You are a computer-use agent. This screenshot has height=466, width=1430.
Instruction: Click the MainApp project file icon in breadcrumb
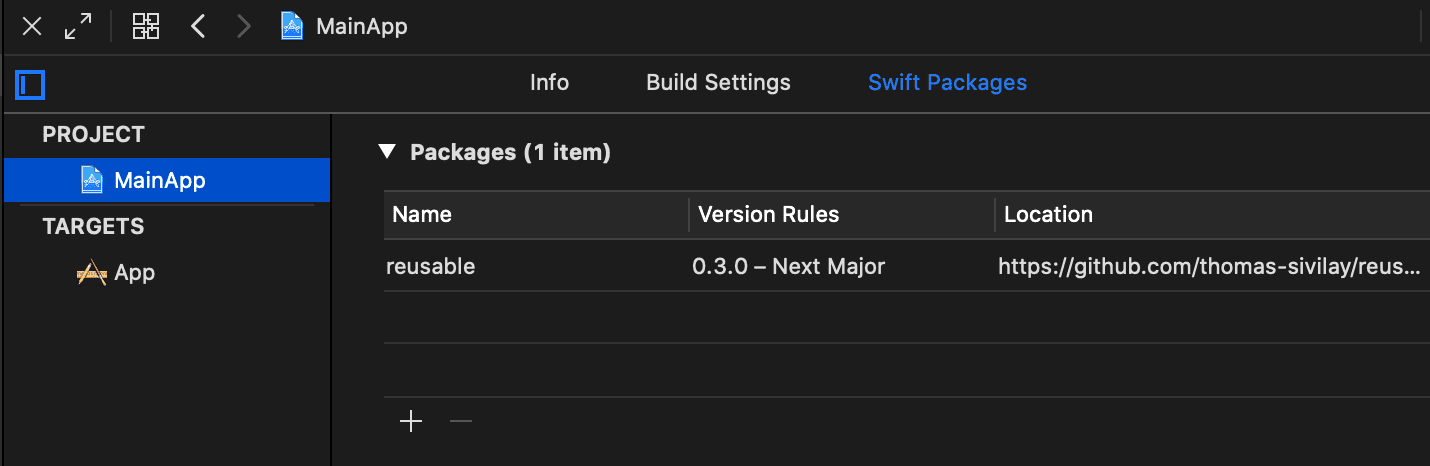pos(292,27)
